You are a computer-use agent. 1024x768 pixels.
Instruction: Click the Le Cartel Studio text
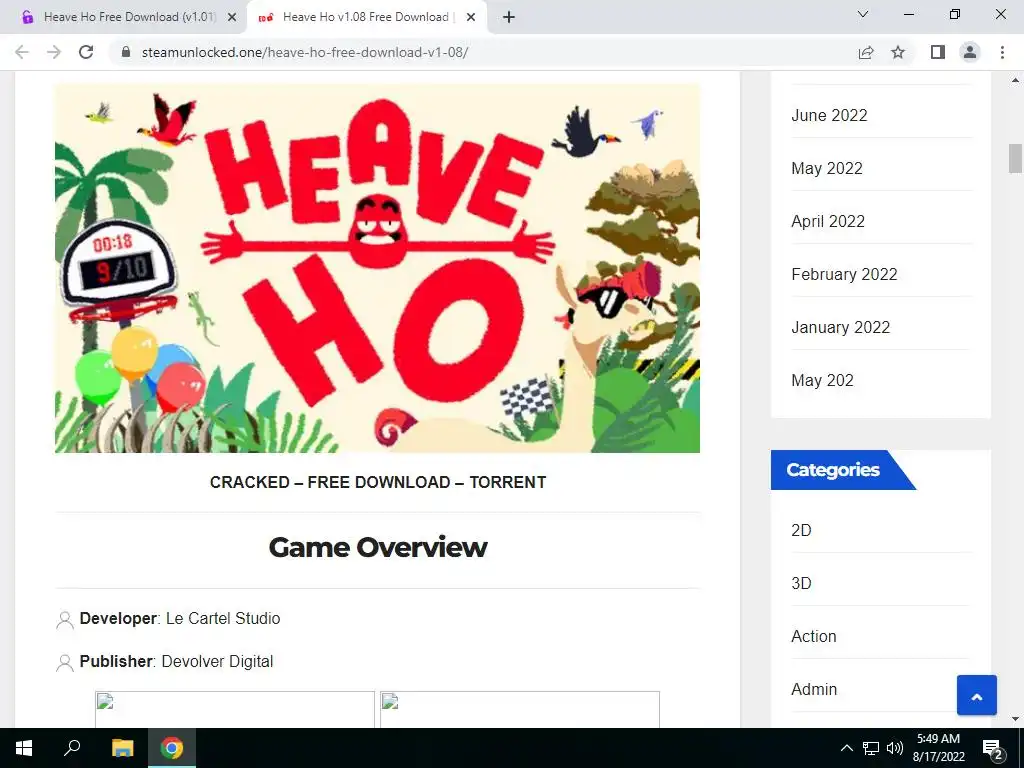tap(223, 618)
